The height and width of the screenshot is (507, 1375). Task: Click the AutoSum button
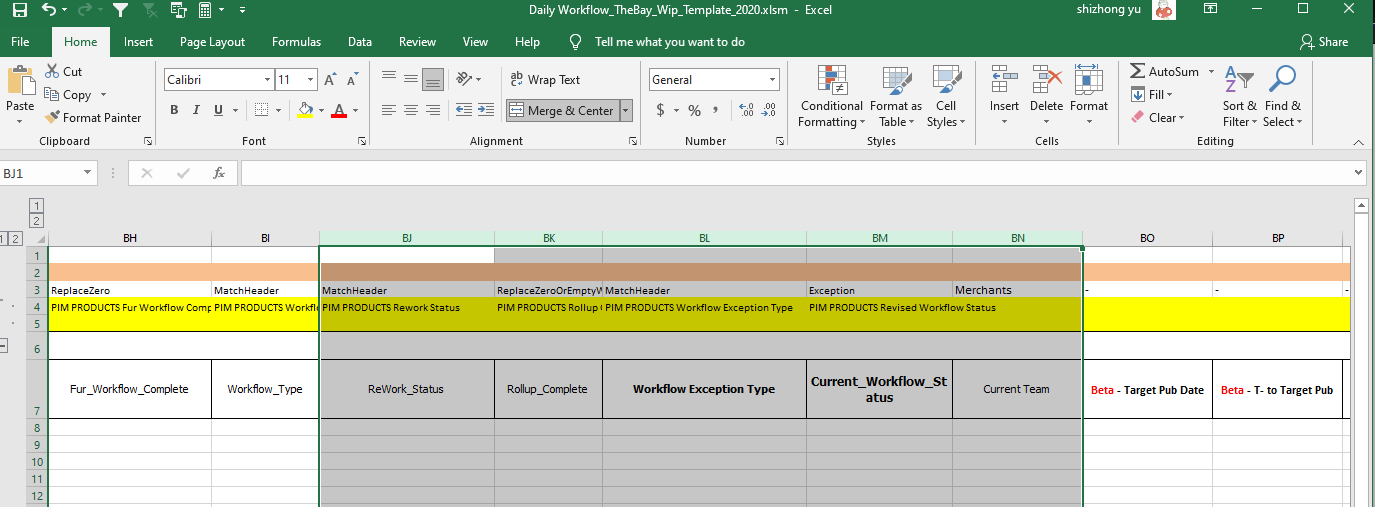pyautogui.click(x=1165, y=72)
